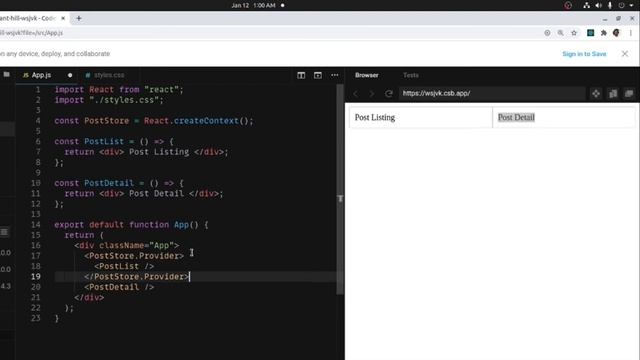Open the Chrome profile avatar

(616, 33)
